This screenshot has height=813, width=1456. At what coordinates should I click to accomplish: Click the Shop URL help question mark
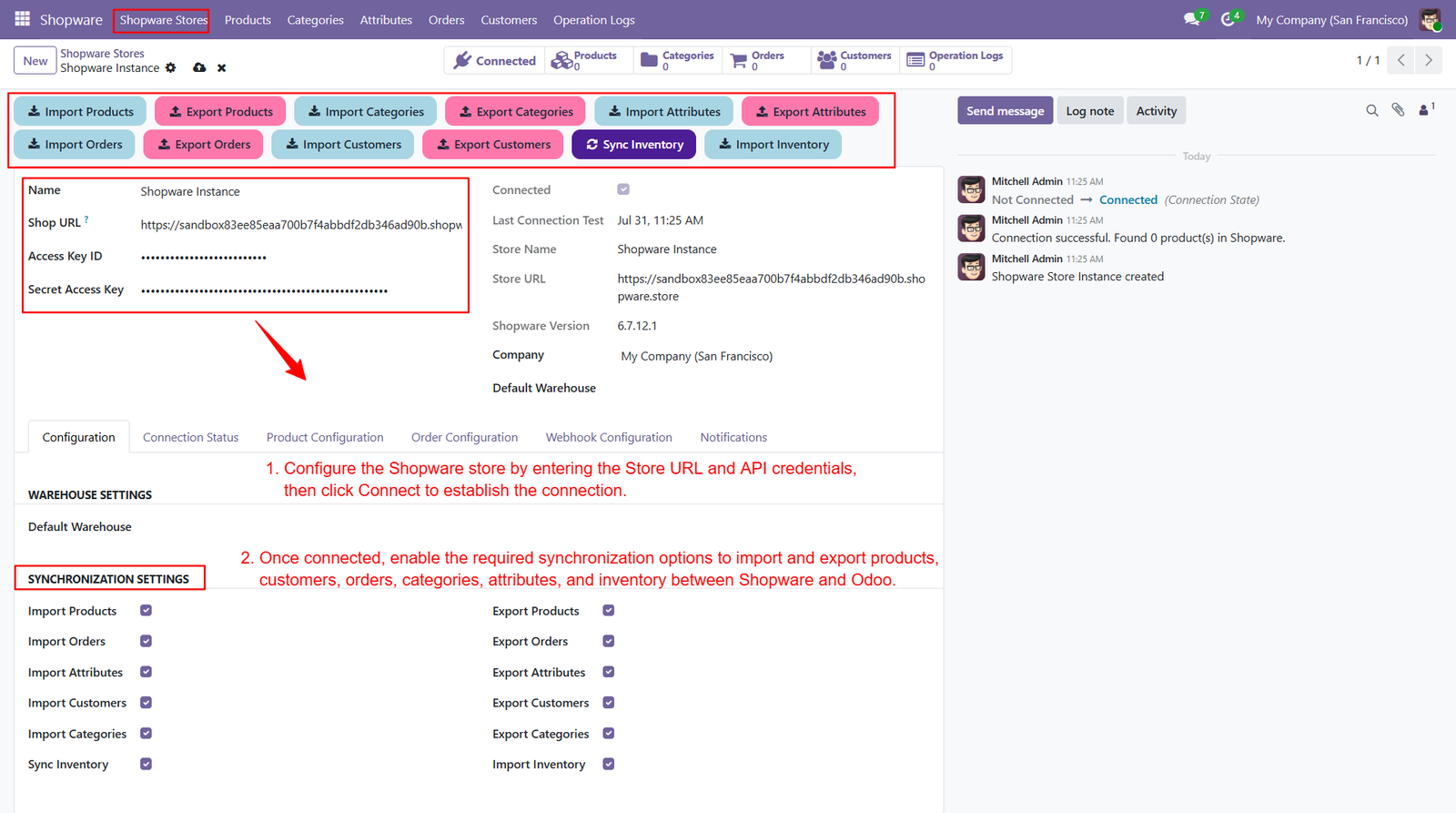[86, 219]
